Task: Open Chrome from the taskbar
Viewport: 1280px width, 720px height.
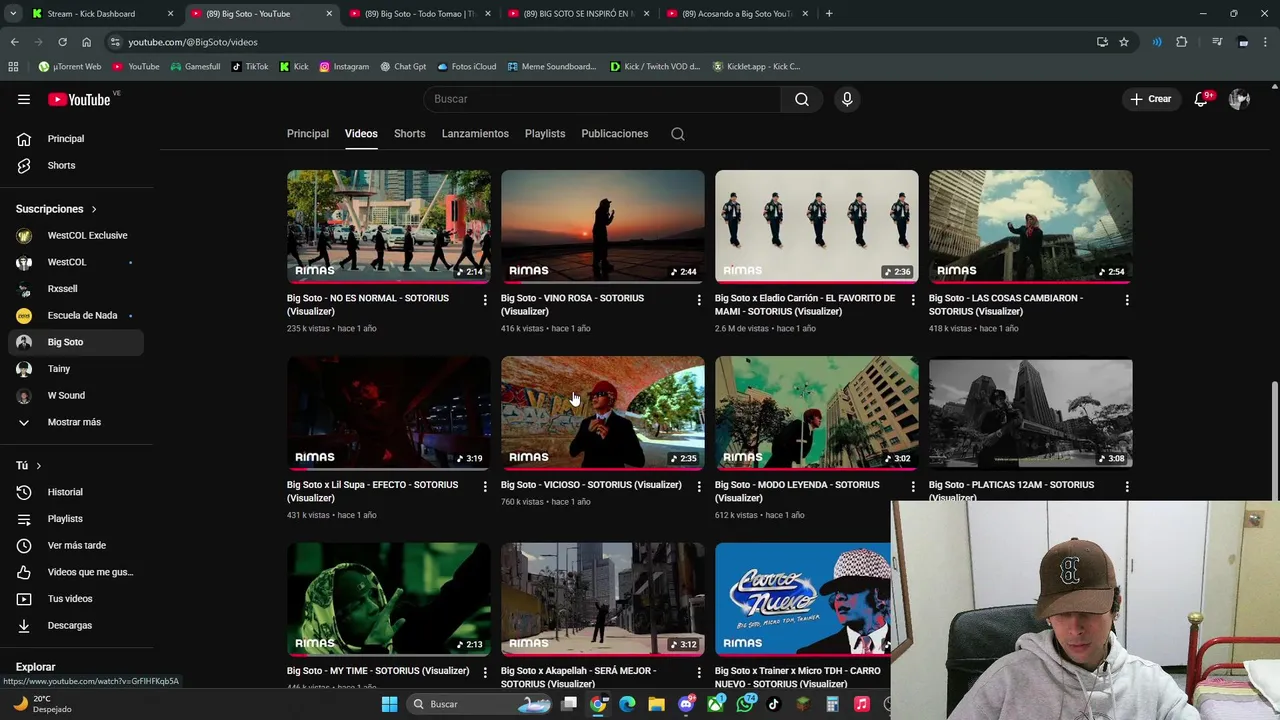Action: pyautogui.click(x=598, y=704)
